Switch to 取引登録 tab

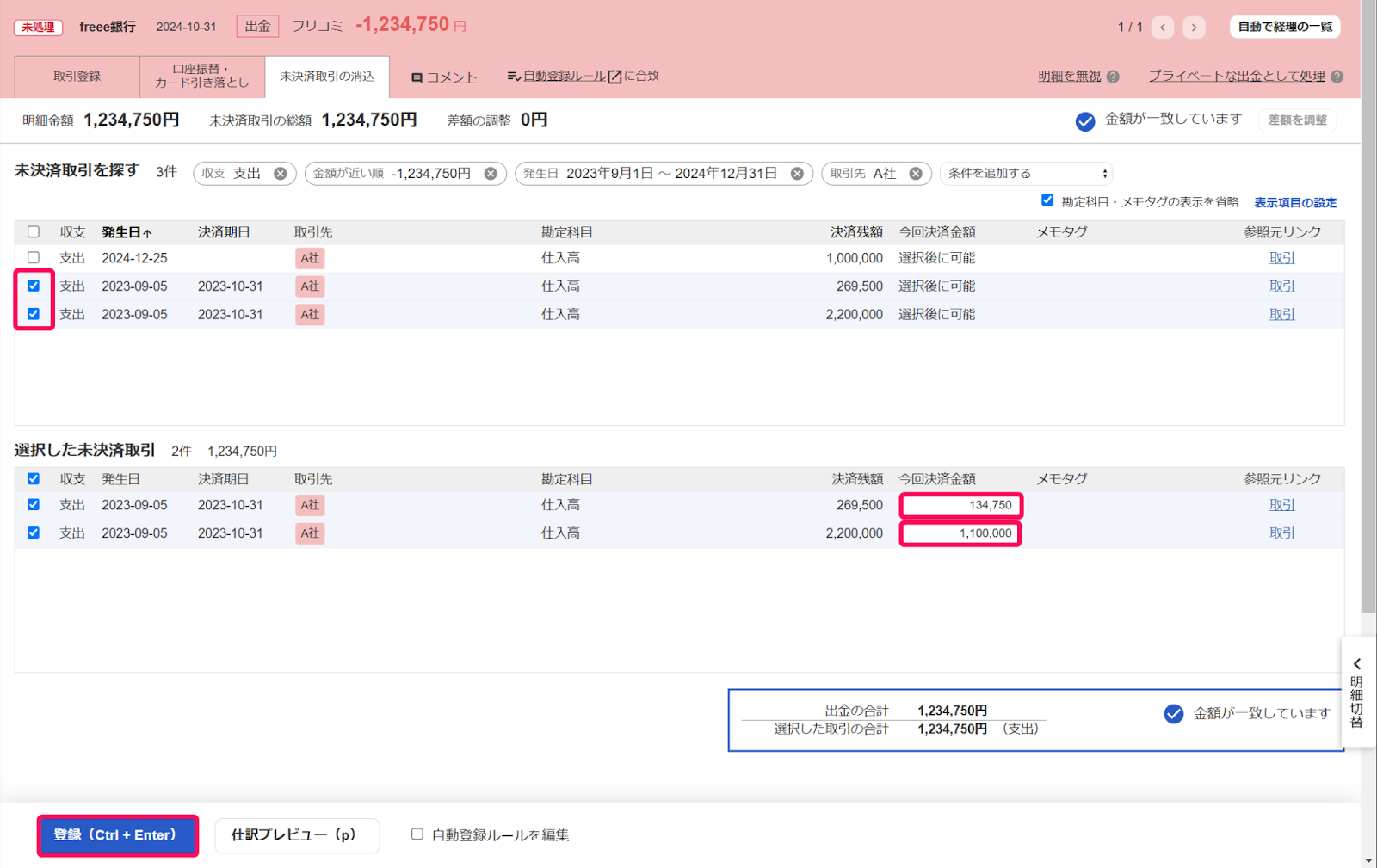click(x=77, y=77)
